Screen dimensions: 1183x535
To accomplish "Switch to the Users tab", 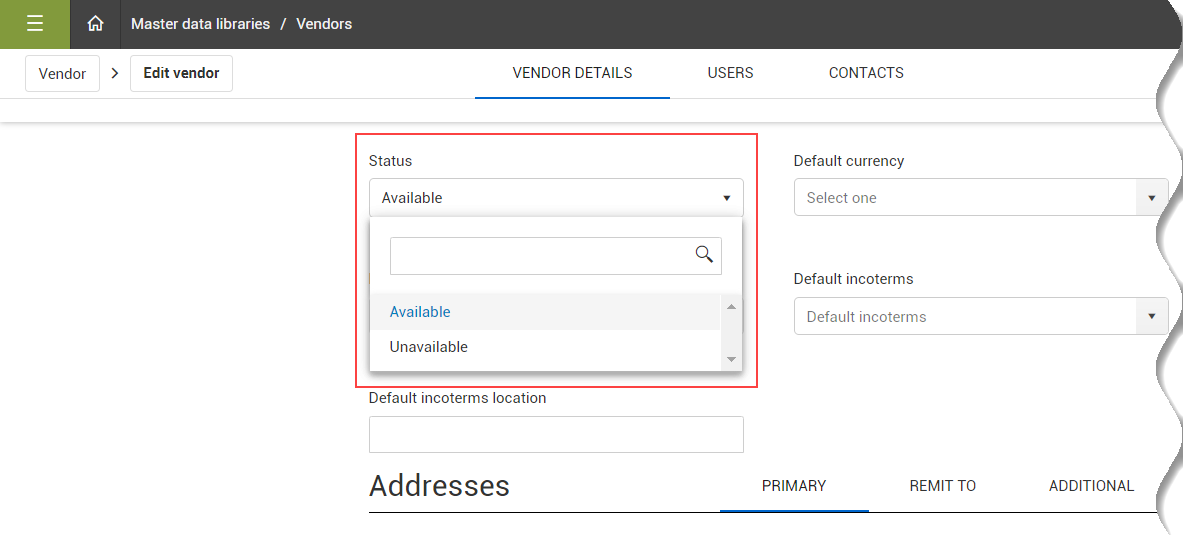I will coord(730,73).
